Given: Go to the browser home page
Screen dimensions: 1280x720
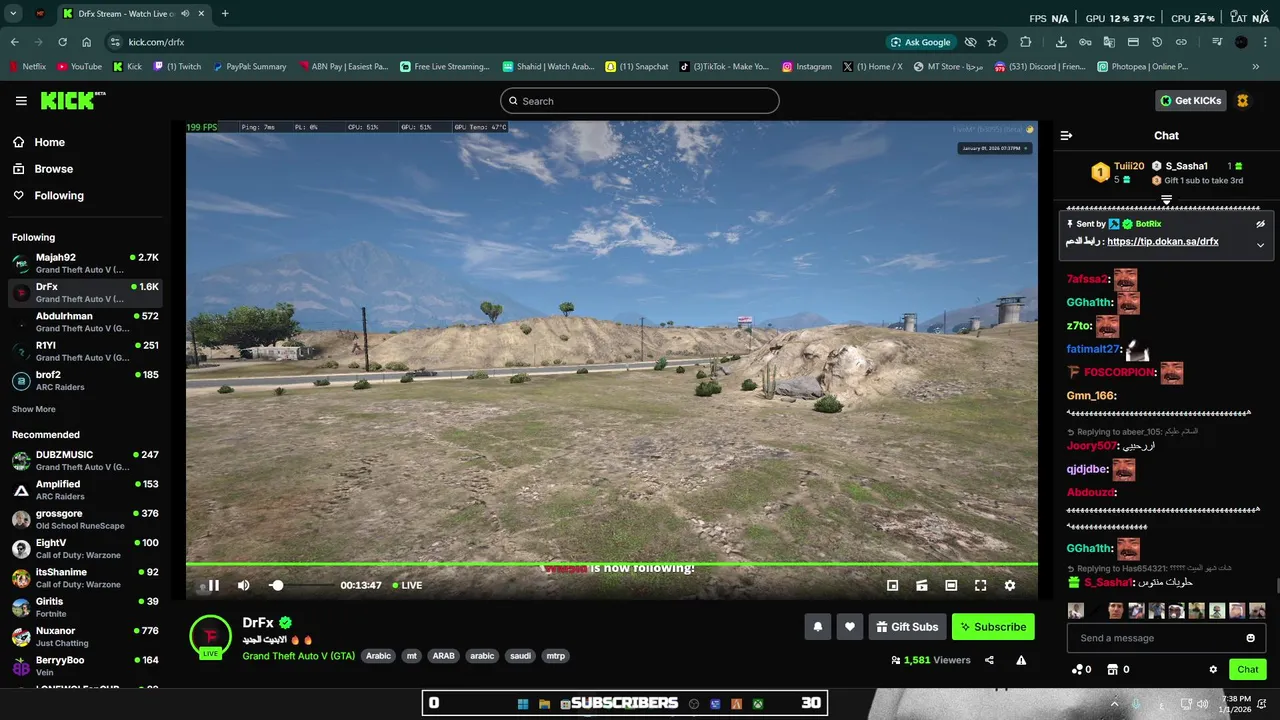Looking at the screenshot, I should 87,42.
